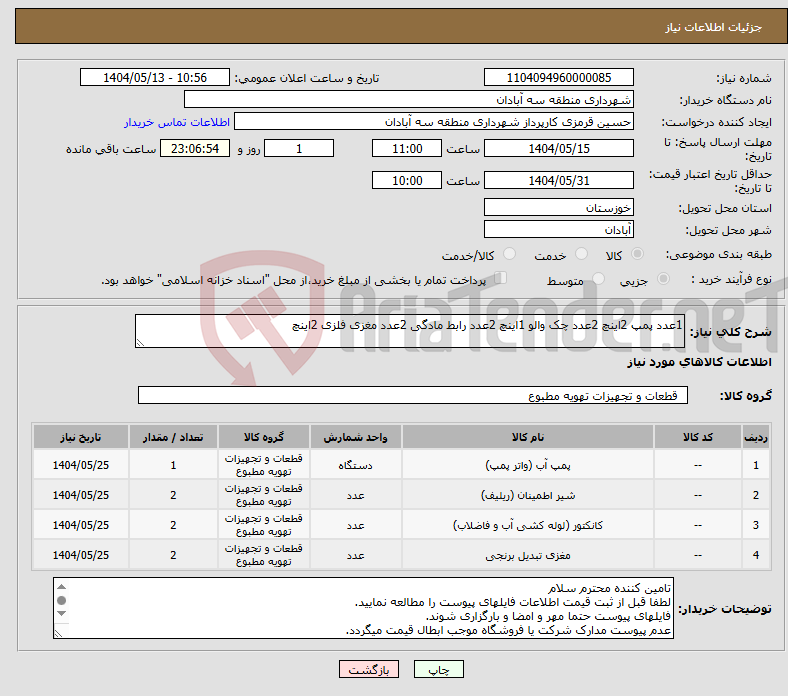
Task: Click the بازگشت (back) button
Action: [368, 669]
